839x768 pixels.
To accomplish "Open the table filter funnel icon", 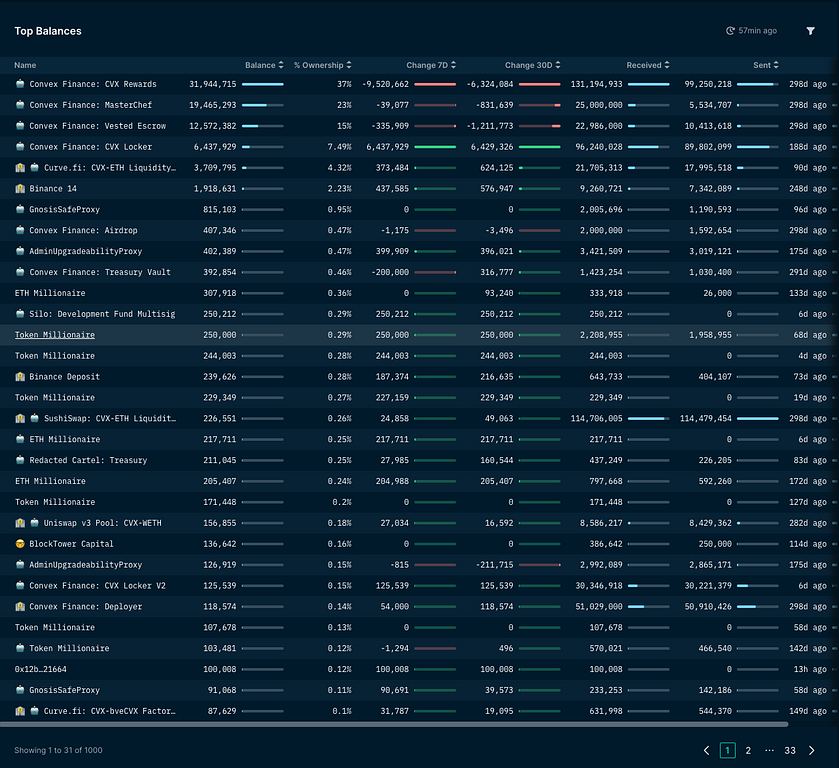I will click(810, 31).
